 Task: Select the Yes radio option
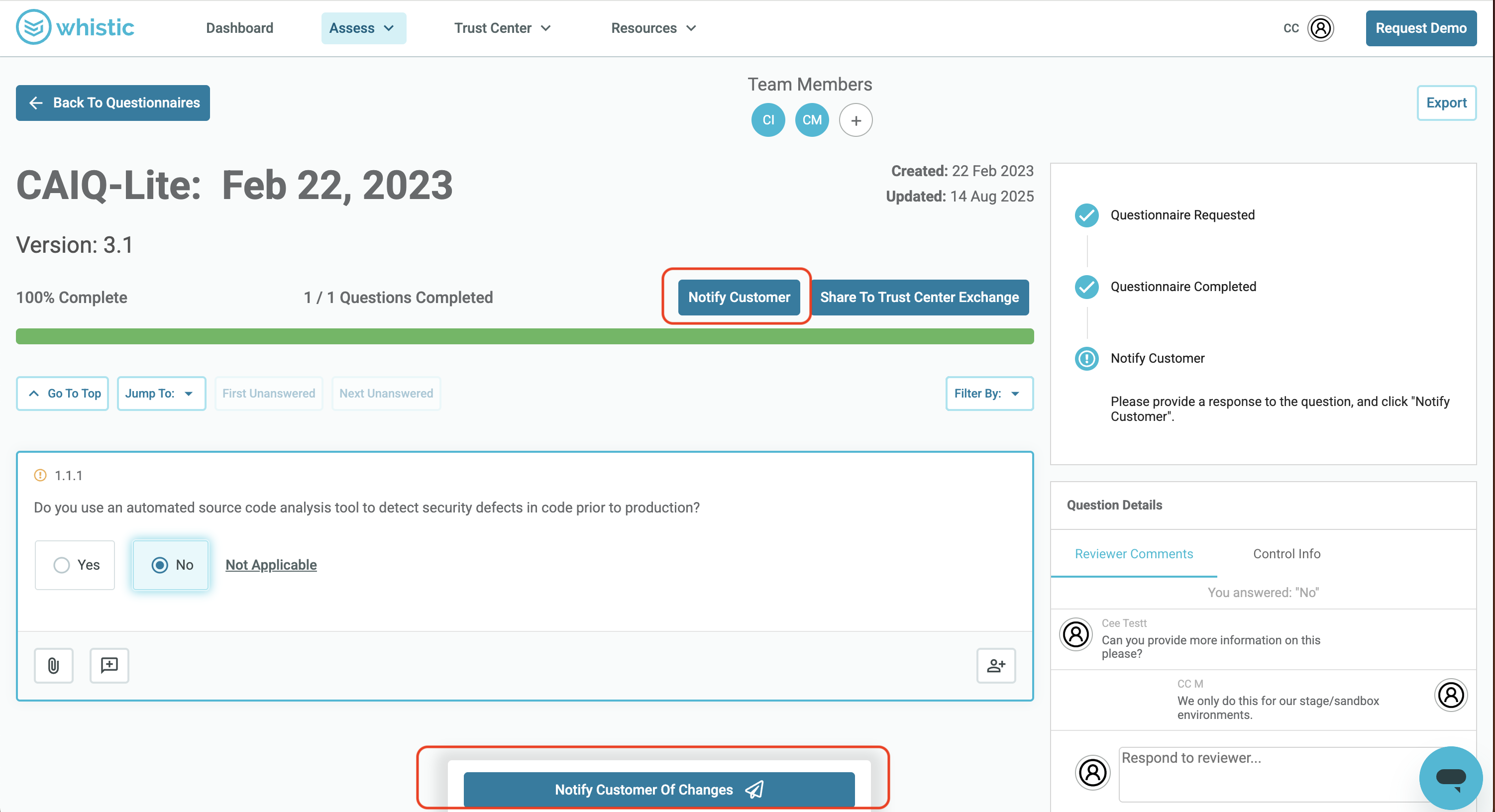(75, 565)
